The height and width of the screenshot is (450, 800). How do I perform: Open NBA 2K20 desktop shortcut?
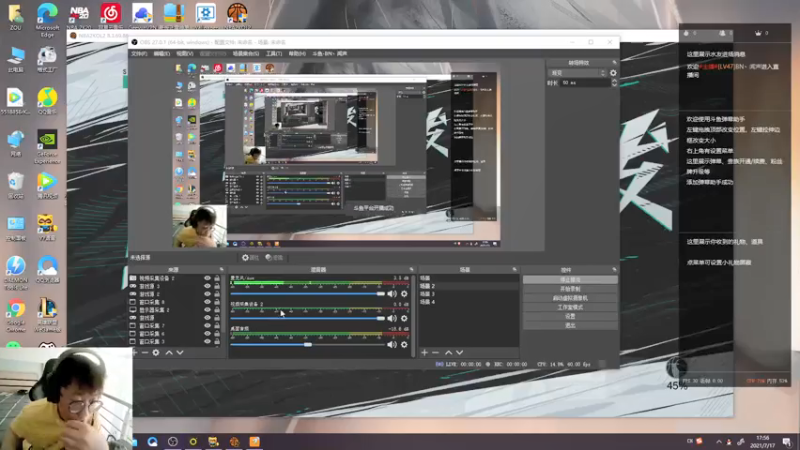[79, 17]
